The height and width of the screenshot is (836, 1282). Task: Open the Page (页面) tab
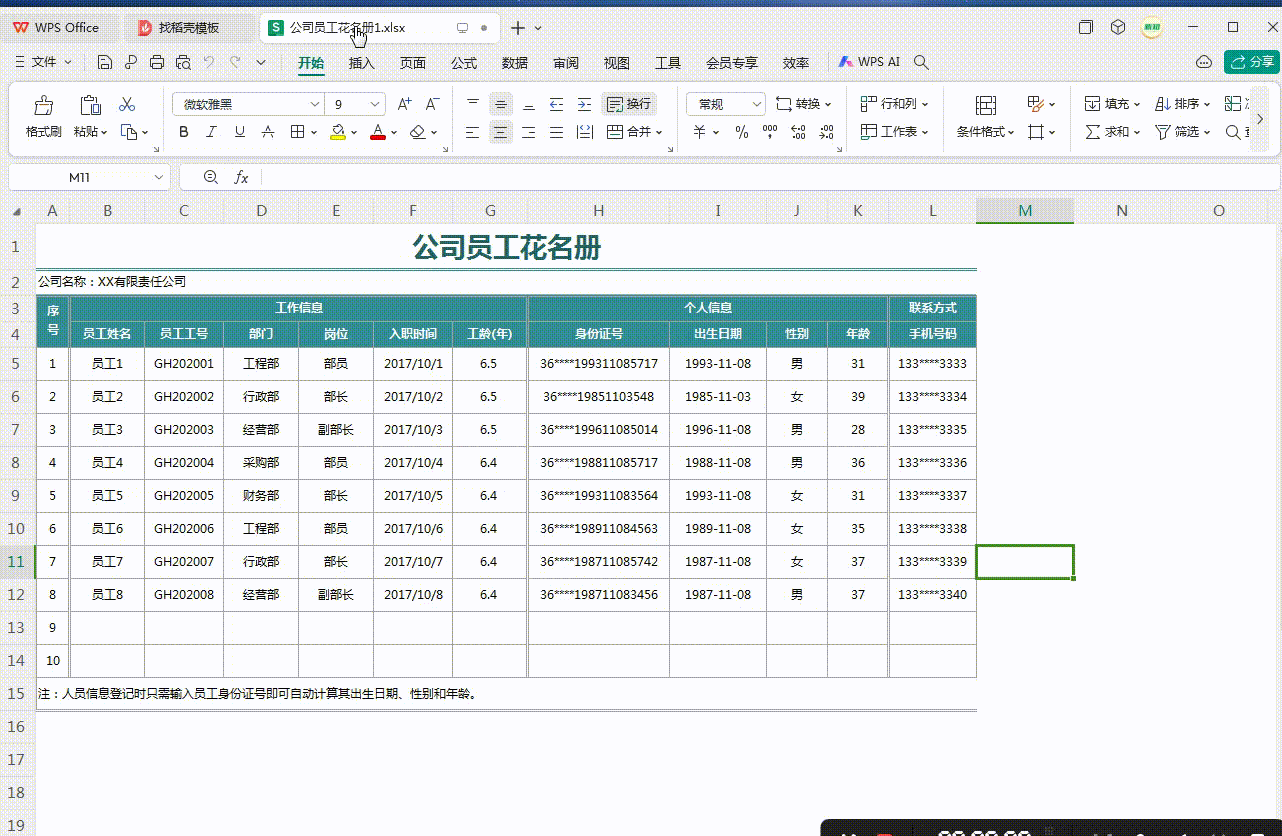coord(413,62)
